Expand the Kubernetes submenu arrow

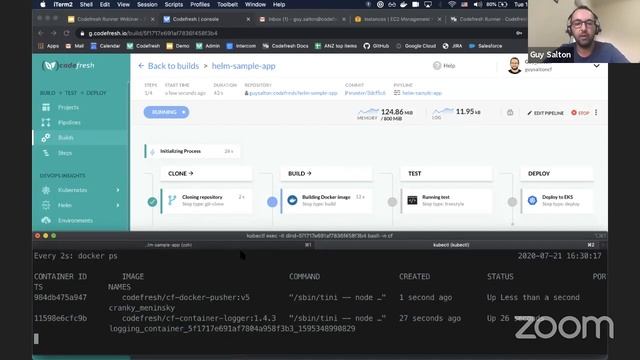tap(118, 190)
